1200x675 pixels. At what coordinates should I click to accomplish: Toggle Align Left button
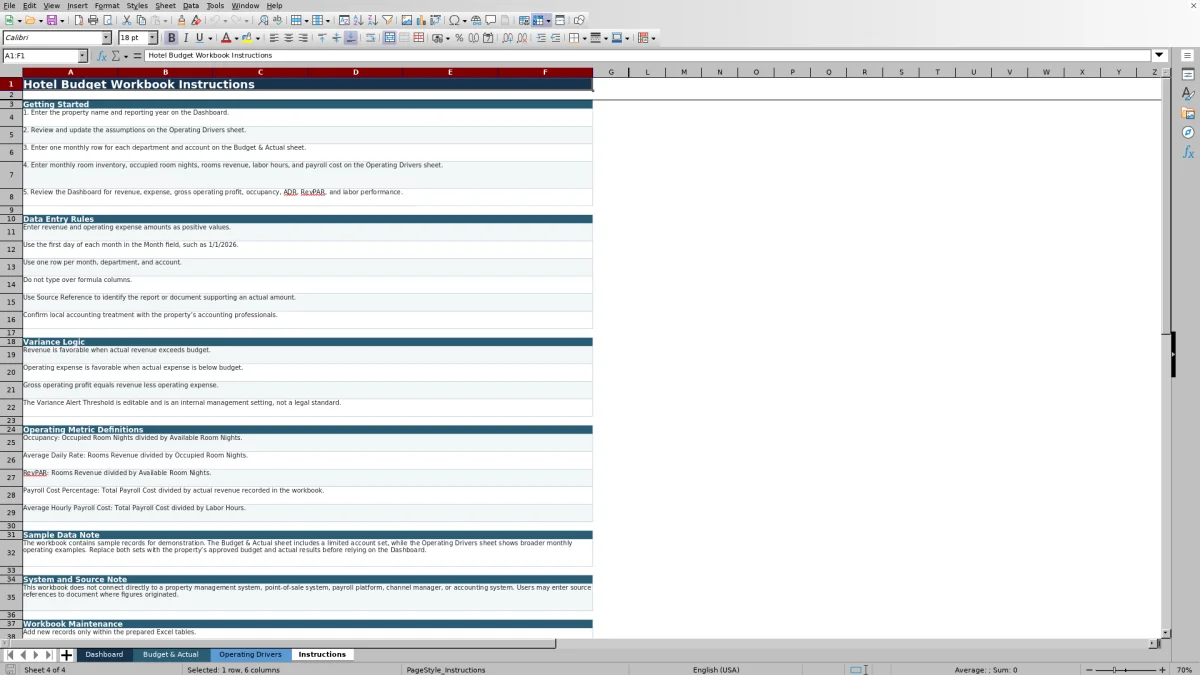[274, 38]
